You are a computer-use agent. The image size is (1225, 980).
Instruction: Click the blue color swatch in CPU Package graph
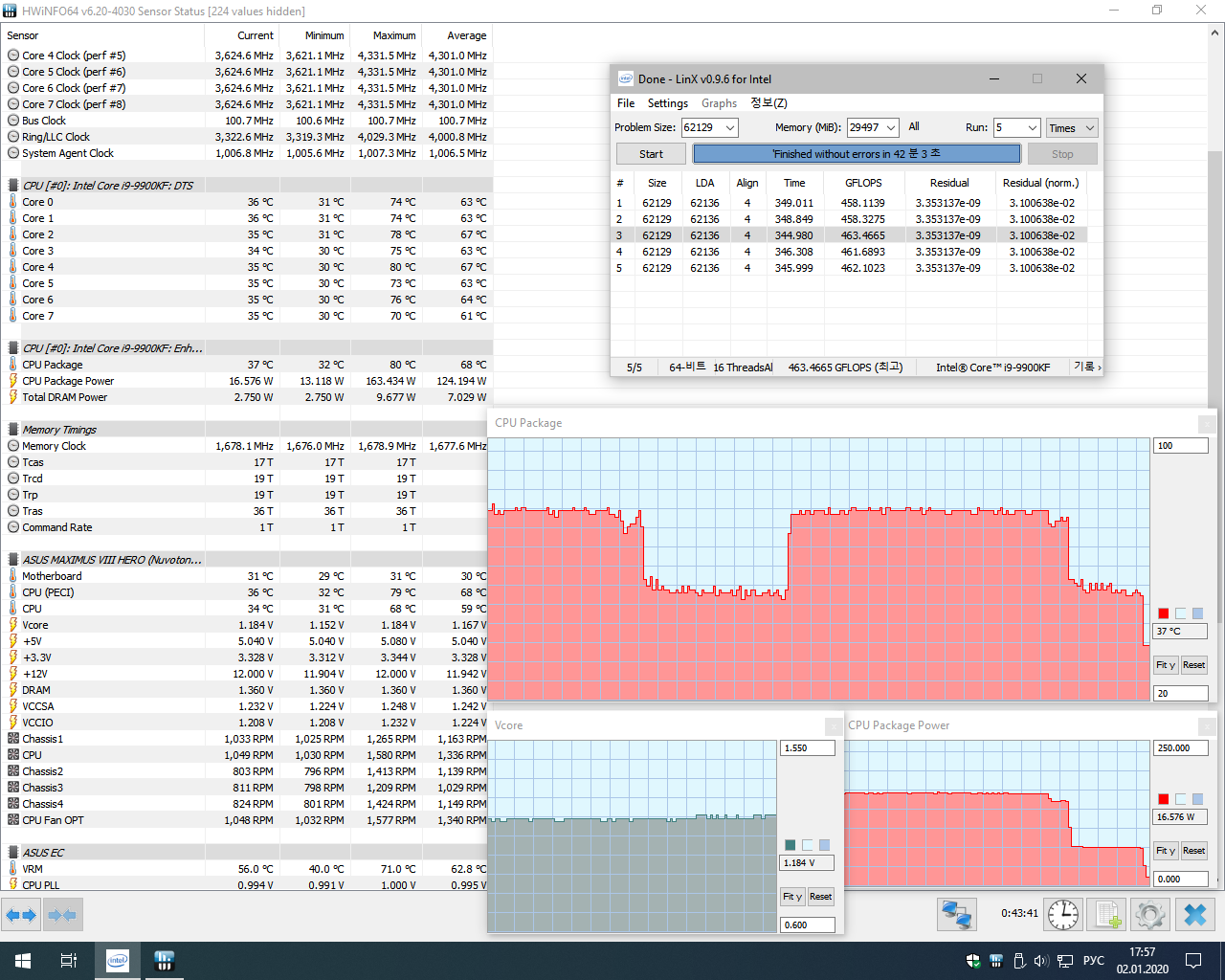coord(1197,613)
